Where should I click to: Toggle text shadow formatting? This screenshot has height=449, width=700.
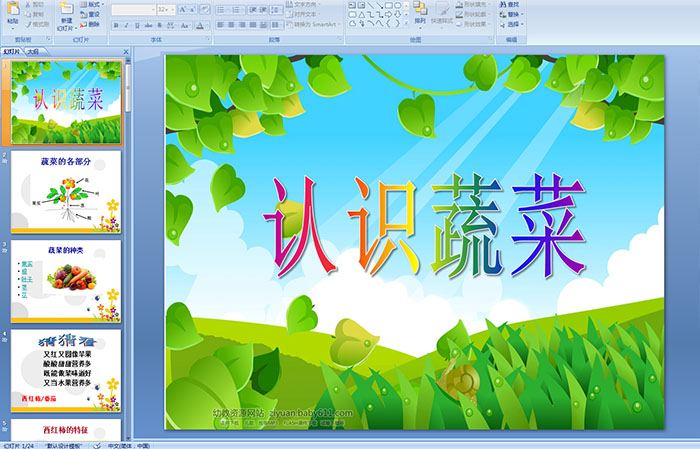pos(159,25)
